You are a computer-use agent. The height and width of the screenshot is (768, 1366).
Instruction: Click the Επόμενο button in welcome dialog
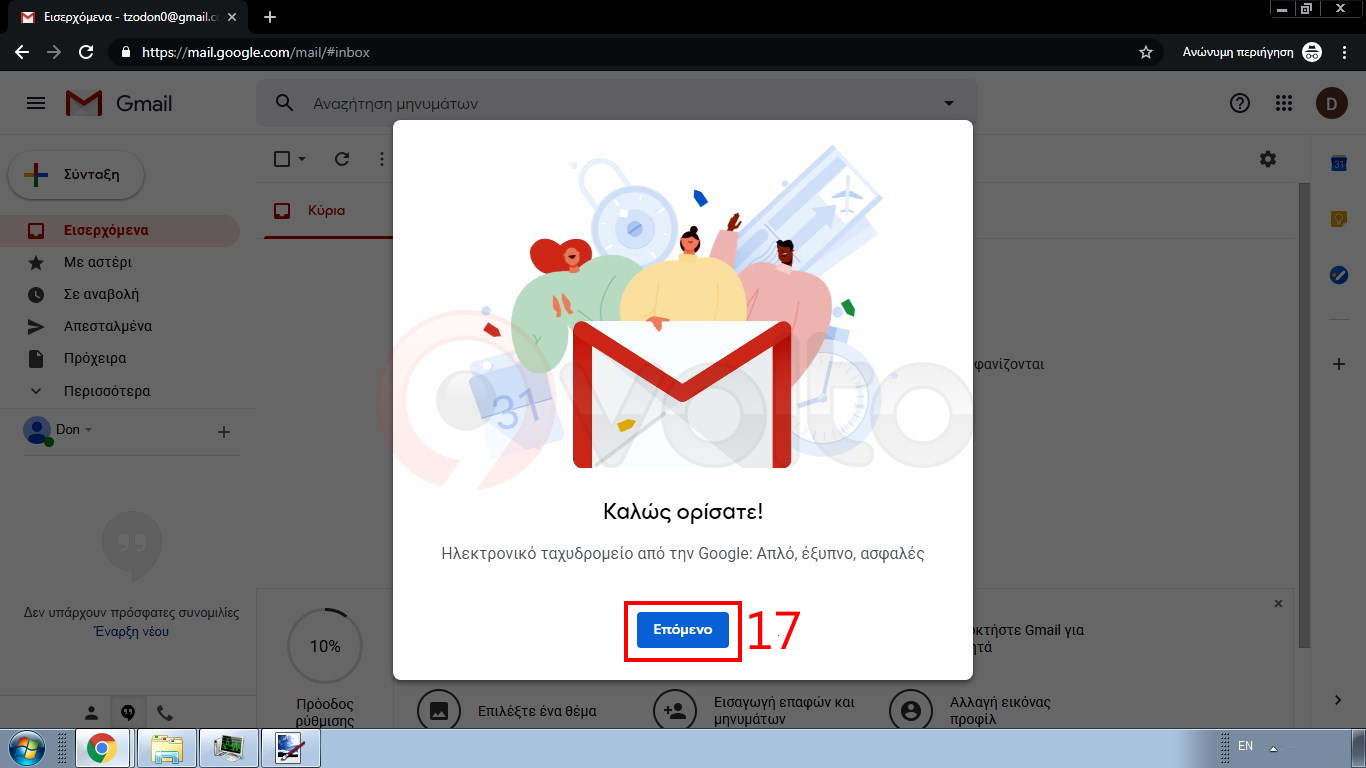[x=683, y=630]
